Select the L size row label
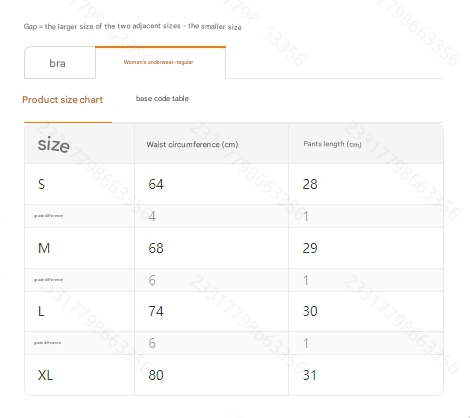The width and height of the screenshot is (470, 418). pyautogui.click(x=41, y=311)
